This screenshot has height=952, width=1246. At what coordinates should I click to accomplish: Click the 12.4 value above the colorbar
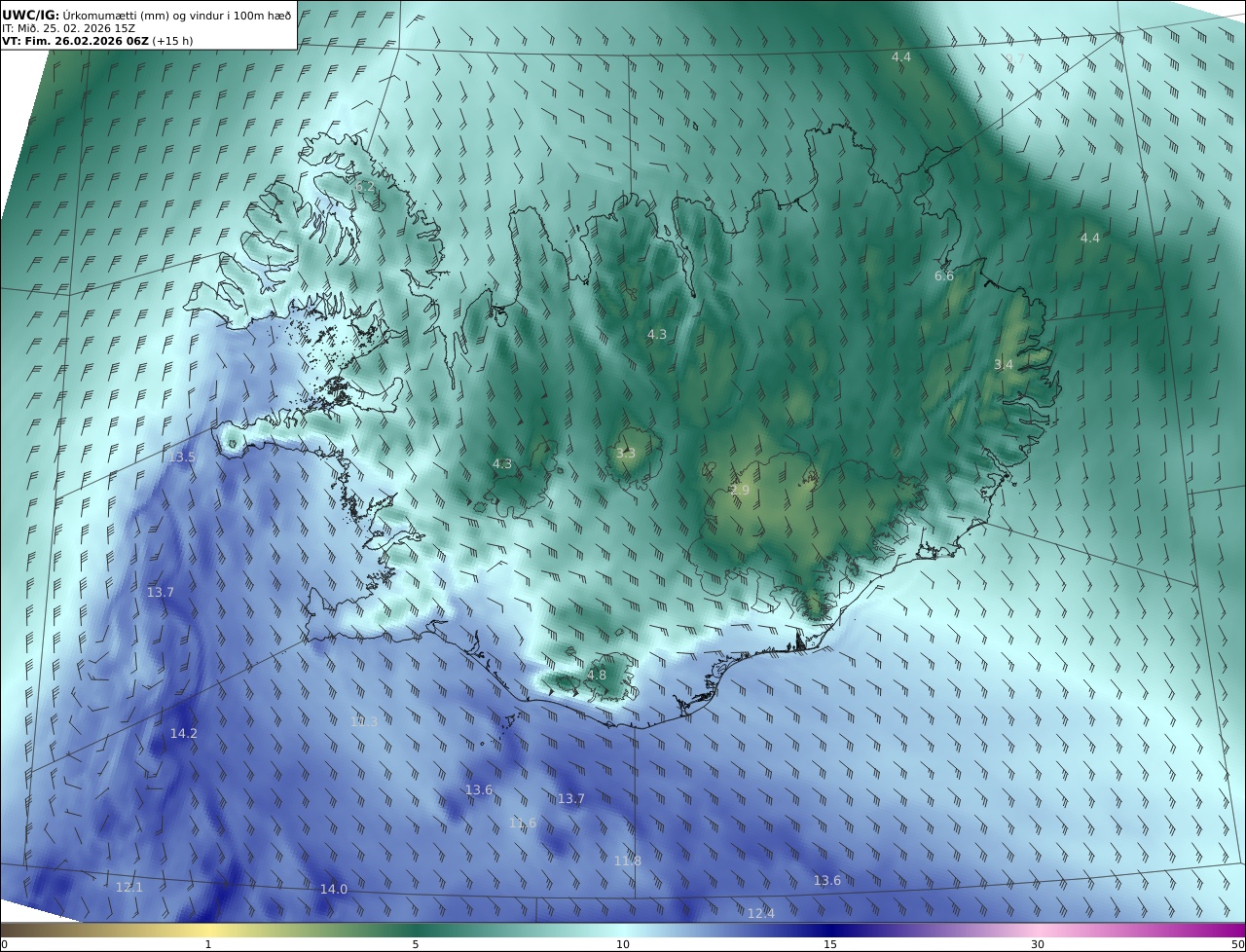[761, 914]
